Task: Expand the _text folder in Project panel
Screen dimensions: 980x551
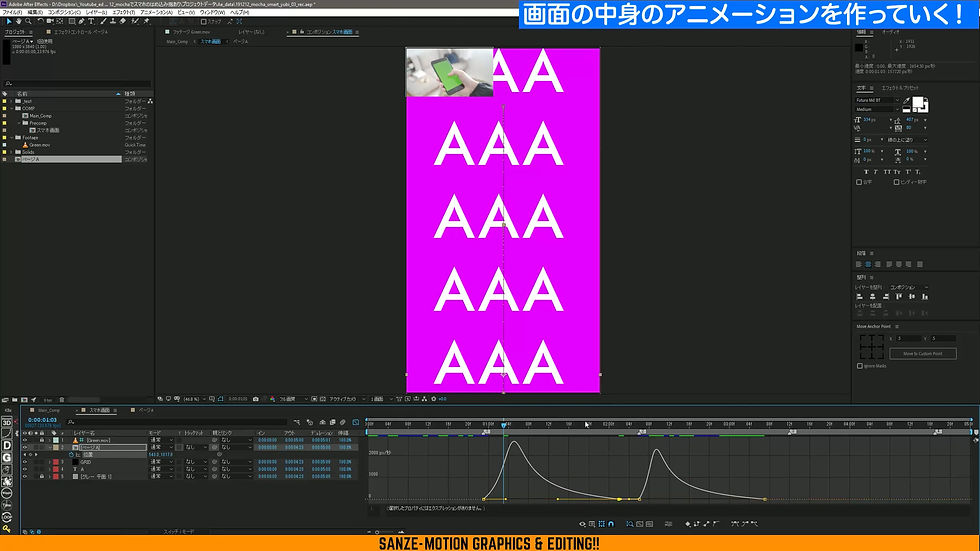Action: [11, 101]
